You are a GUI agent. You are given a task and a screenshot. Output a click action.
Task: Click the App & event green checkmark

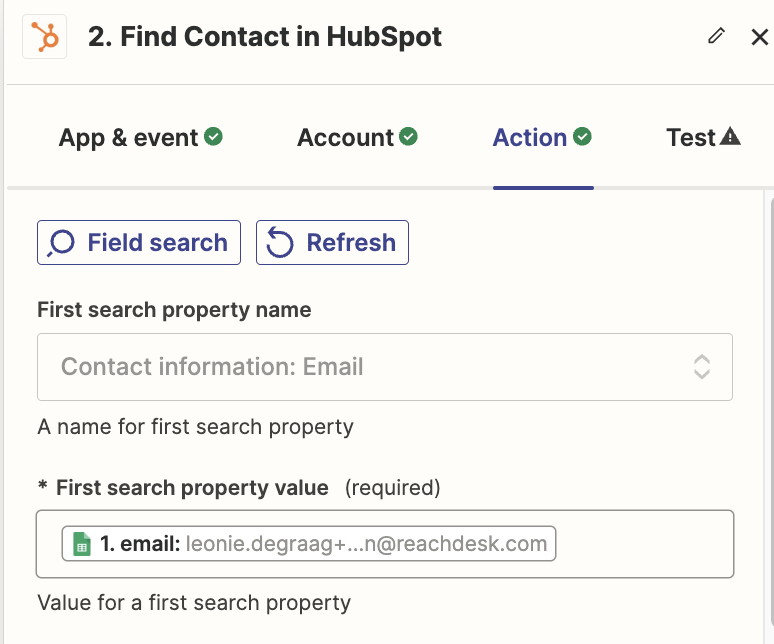[213, 136]
